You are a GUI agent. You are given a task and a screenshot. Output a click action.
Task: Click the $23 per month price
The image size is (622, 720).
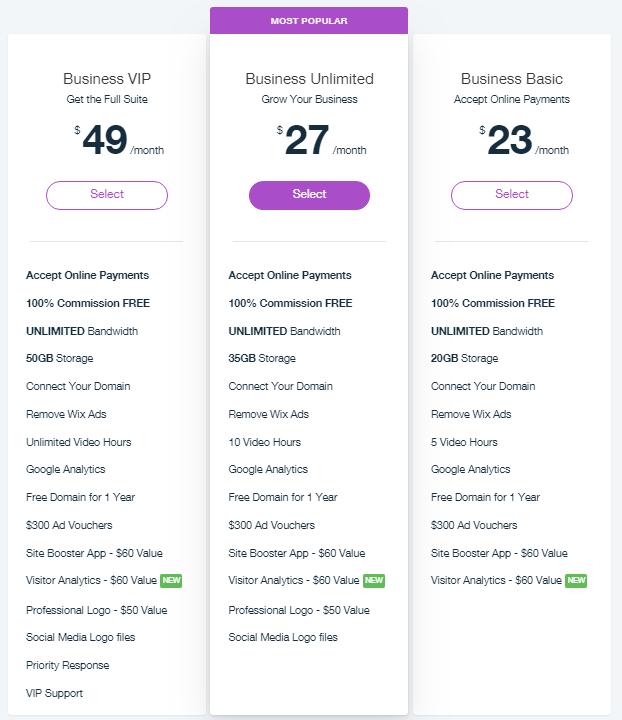[524, 140]
